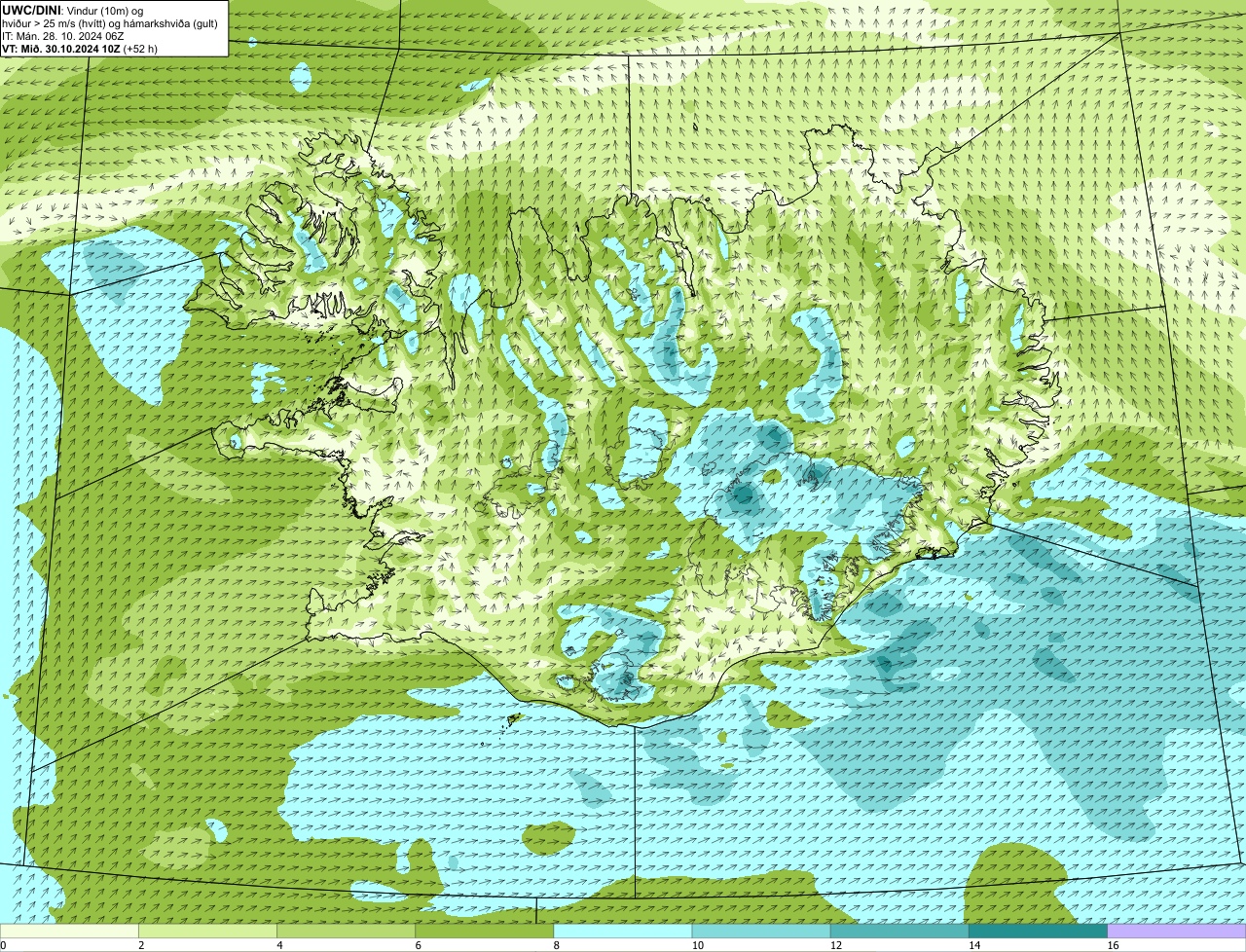Click the 'UWC/DINI: Vindur (10m) og' title line
The image size is (1246, 952).
point(73,10)
